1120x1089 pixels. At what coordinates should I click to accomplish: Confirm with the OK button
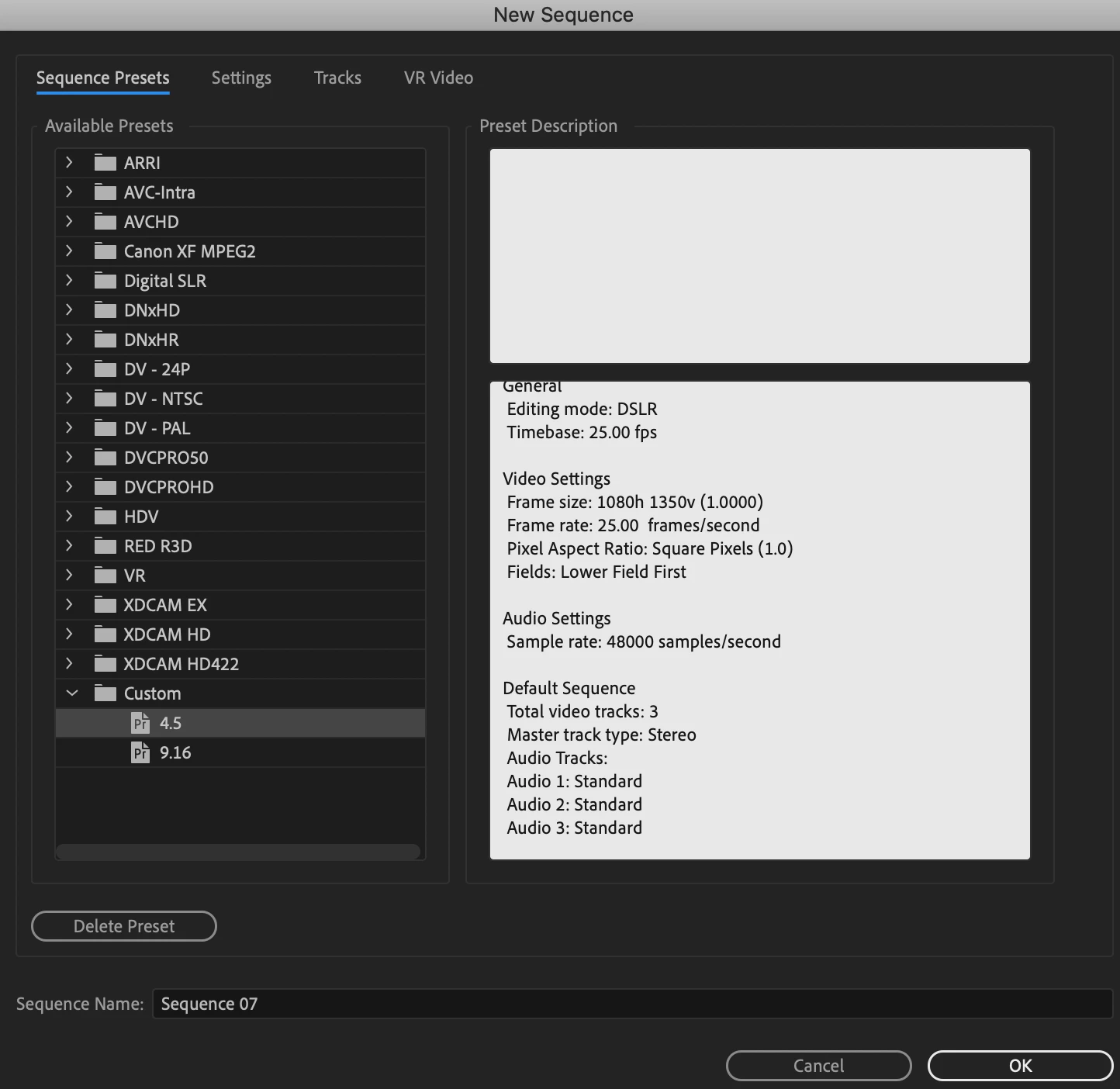click(1021, 1066)
